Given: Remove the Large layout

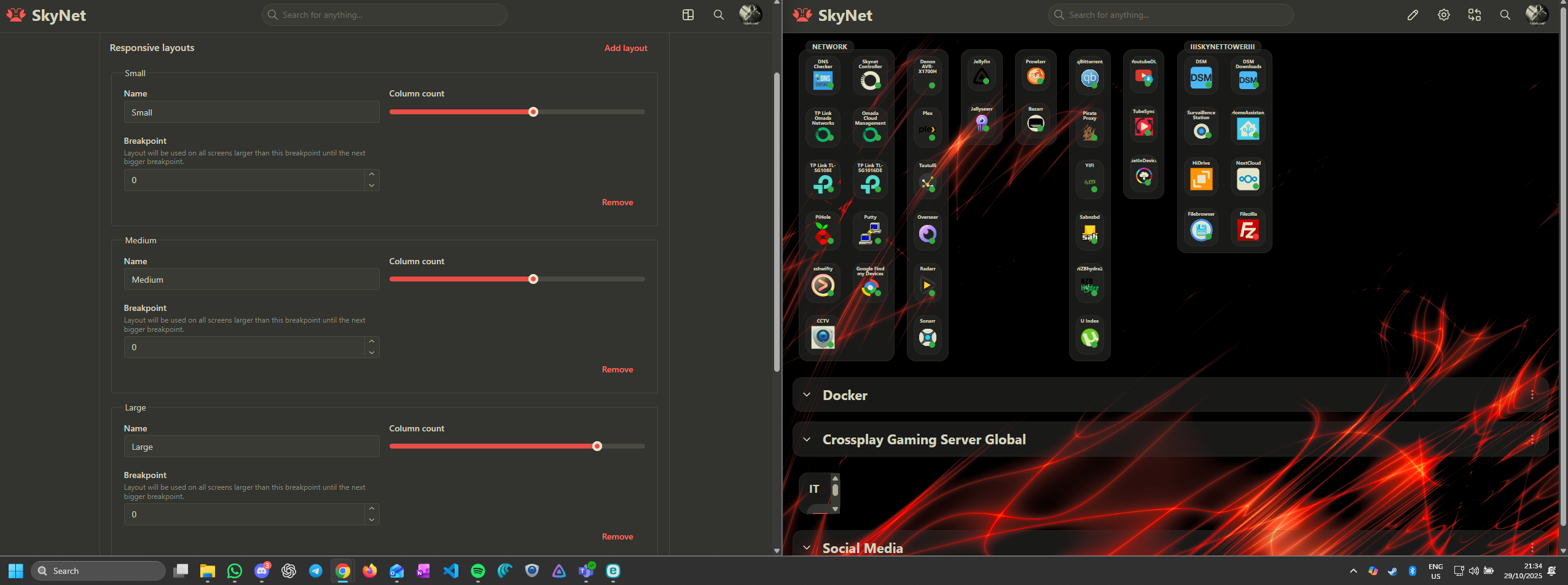Looking at the screenshot, I should click(617, 536).
